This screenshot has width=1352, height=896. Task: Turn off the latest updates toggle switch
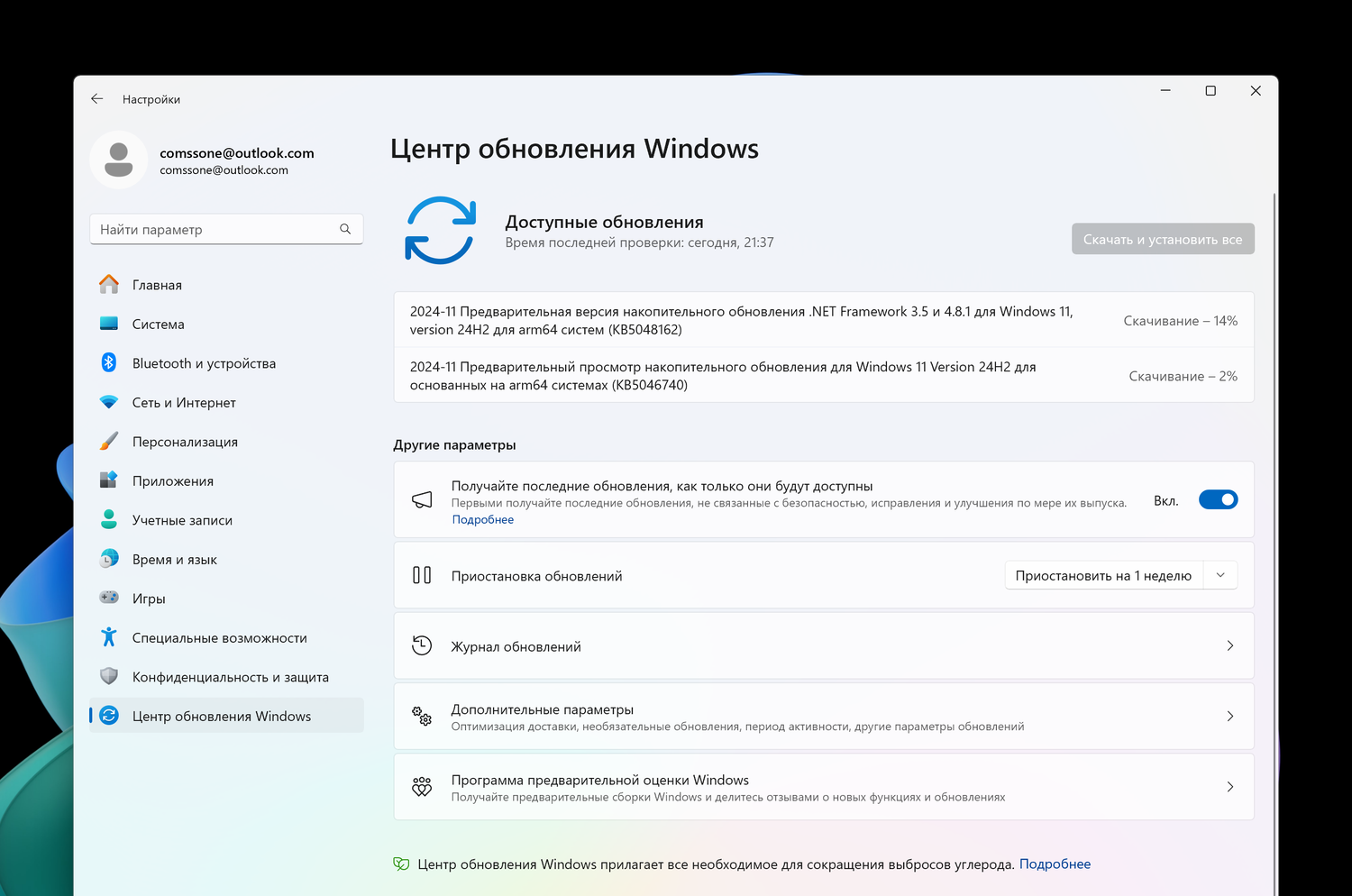(1218, 499)
